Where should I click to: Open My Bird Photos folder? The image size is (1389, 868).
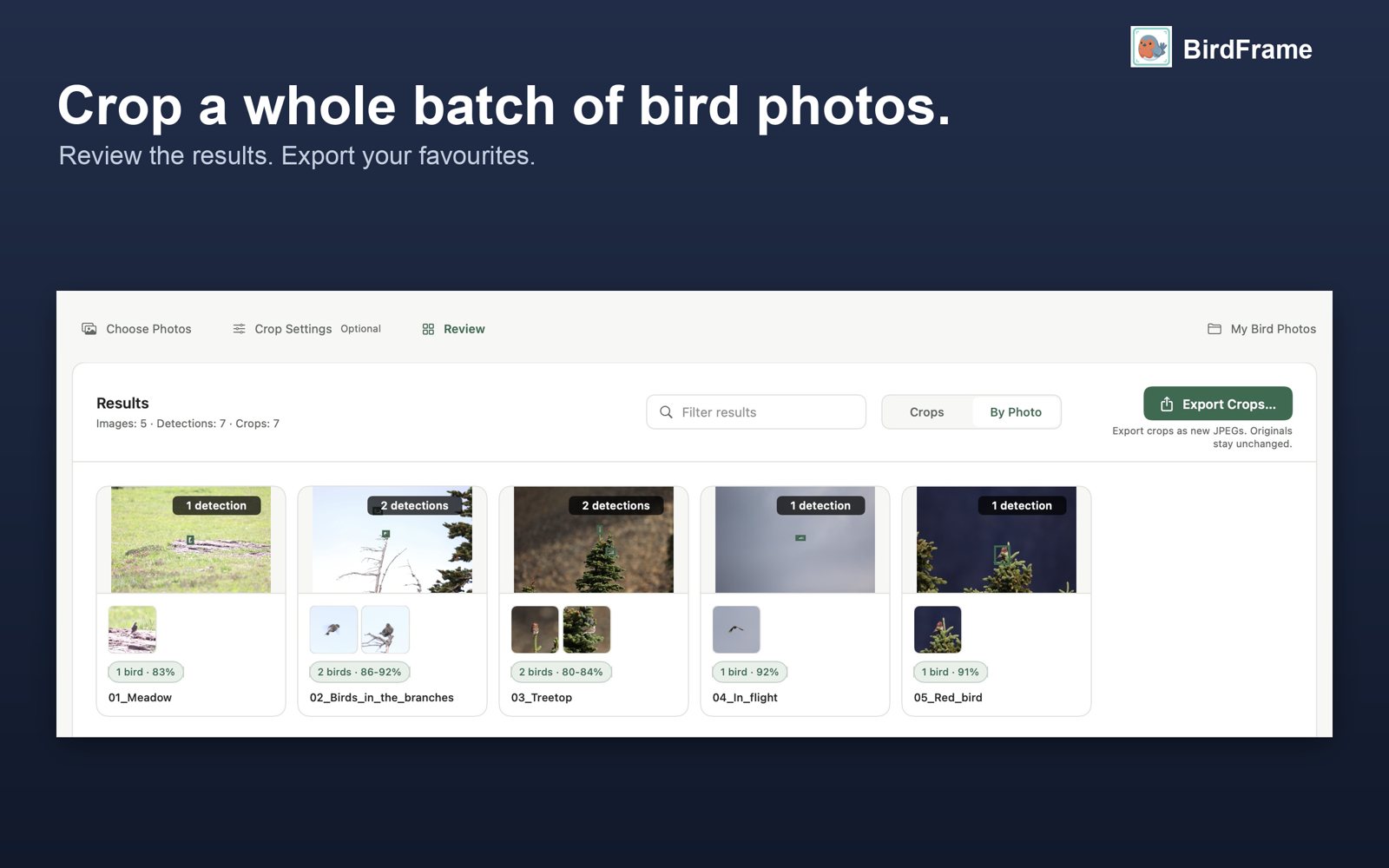click(x=1261, y=329)
